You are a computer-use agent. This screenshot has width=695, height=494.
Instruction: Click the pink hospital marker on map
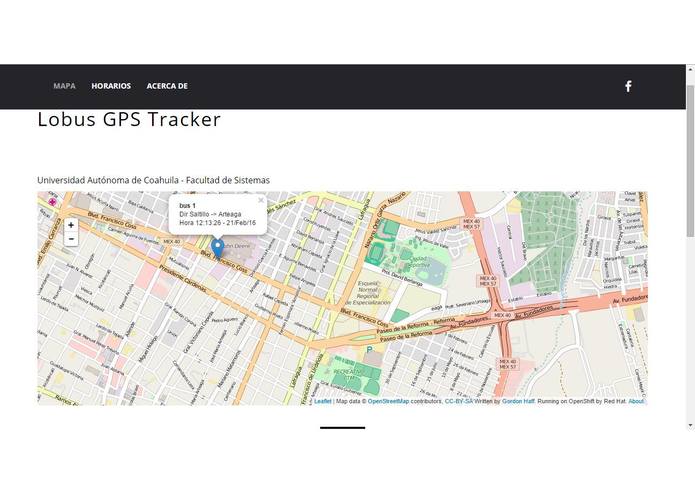click(53, 202)
